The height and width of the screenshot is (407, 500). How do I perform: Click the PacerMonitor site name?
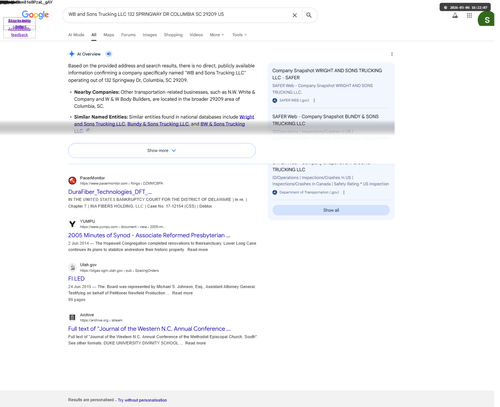92,178
